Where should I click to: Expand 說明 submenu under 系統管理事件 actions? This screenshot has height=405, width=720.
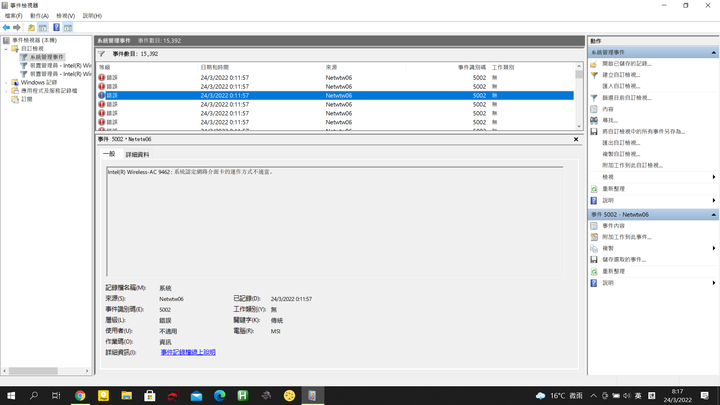click(714, 200)
